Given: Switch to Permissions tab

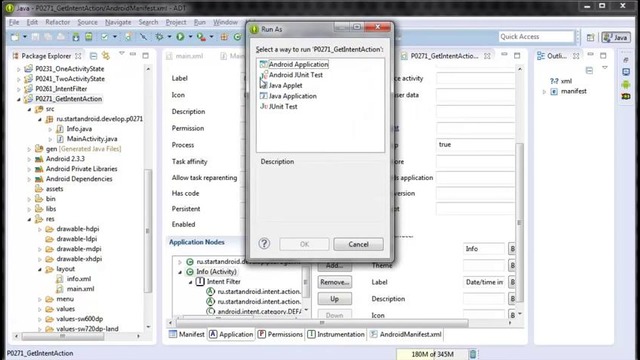Looking at the screenshot, I should tap(280, 334).
